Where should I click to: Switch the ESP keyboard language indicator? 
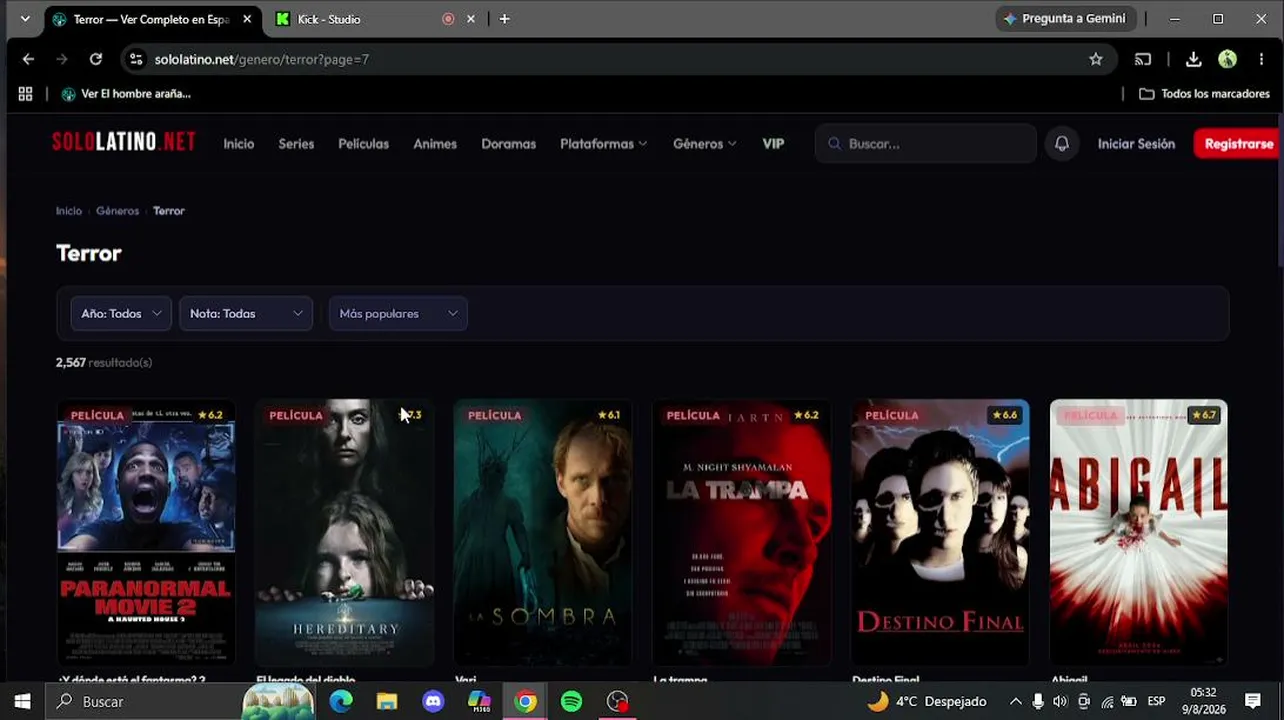pos(1156,701)
